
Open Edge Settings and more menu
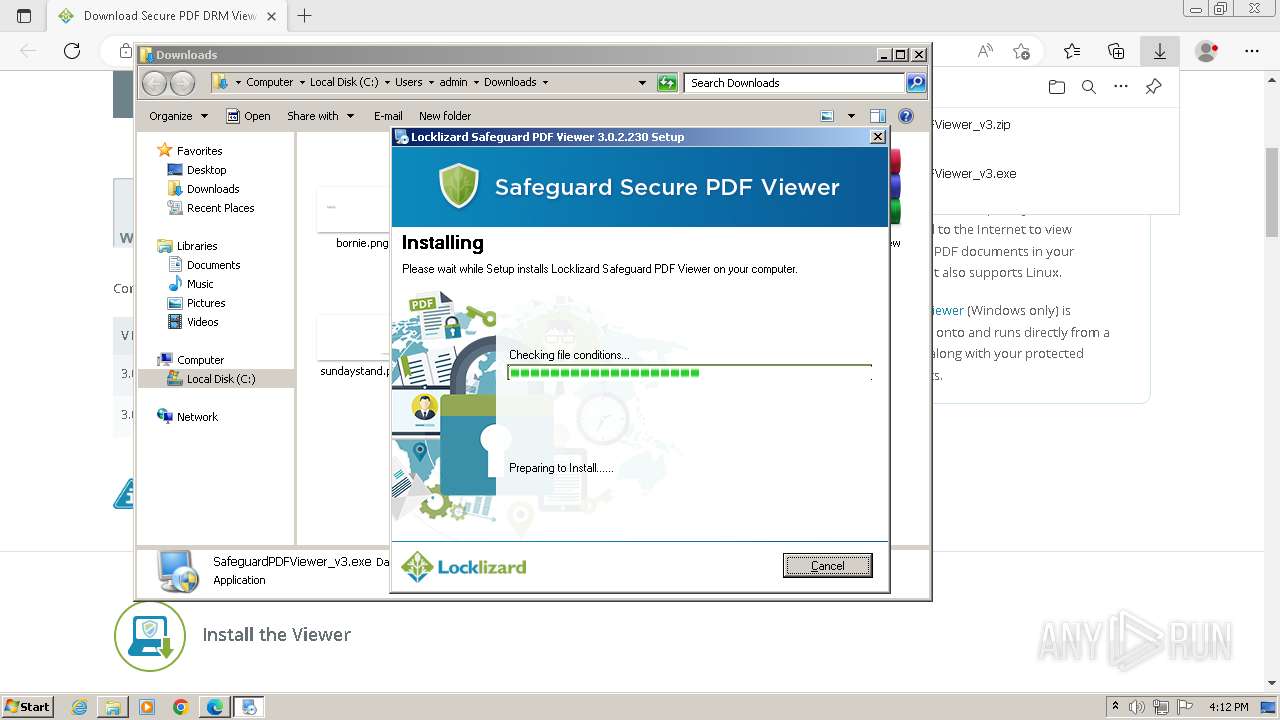pos(1252,51)
